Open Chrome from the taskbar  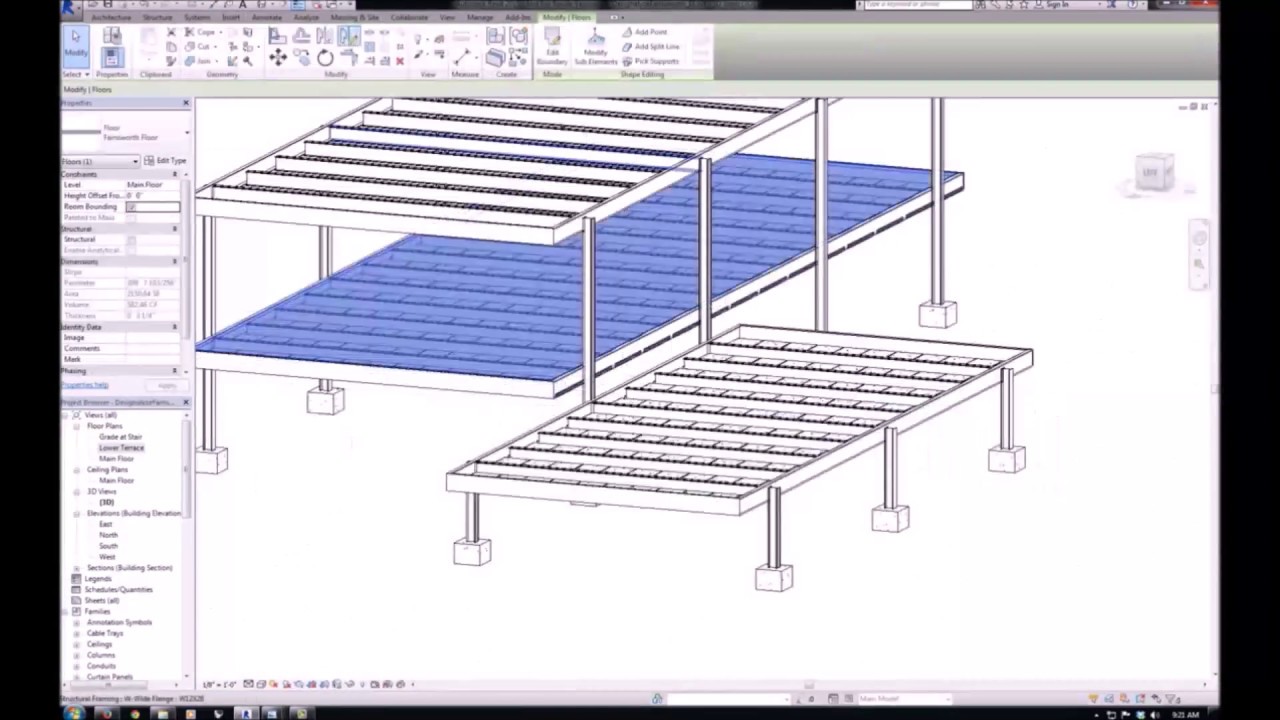click(135, 714)
